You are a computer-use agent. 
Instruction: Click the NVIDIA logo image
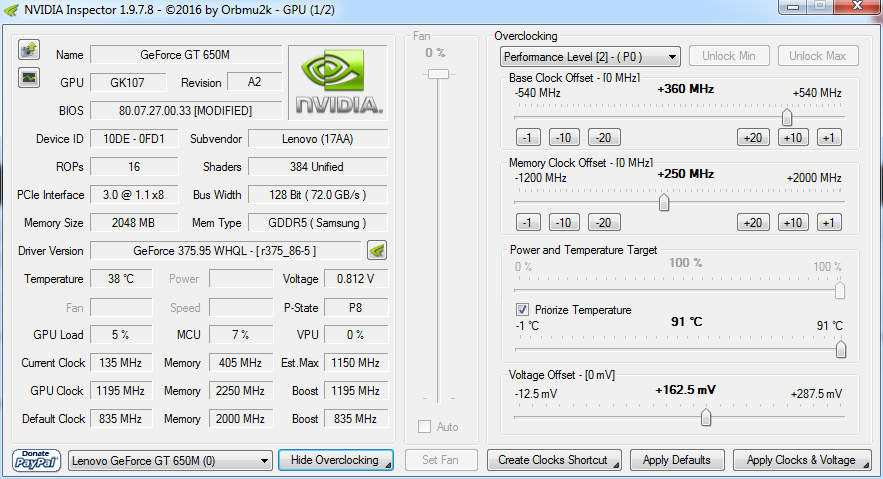pyautogui.click(x=338, y=82)
